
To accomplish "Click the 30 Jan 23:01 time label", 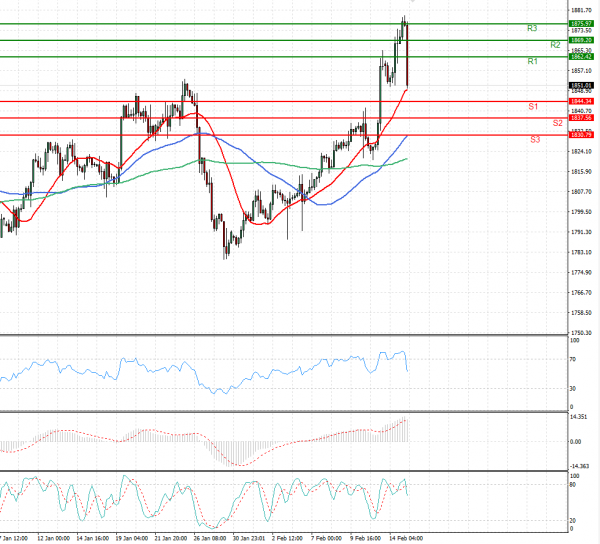I will click(x=249, y=538).
